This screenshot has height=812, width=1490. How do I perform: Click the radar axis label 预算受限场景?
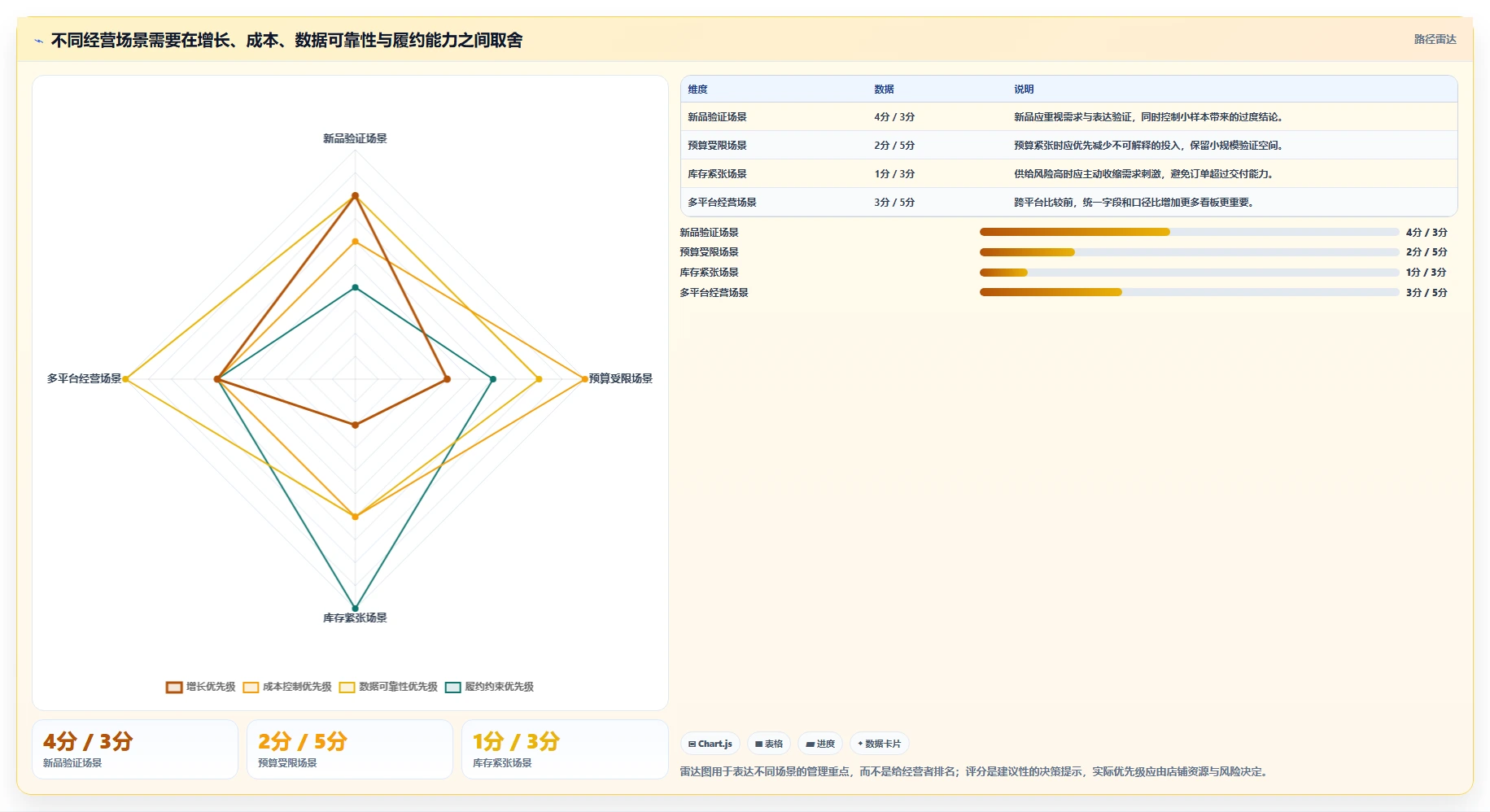(621, 378)
